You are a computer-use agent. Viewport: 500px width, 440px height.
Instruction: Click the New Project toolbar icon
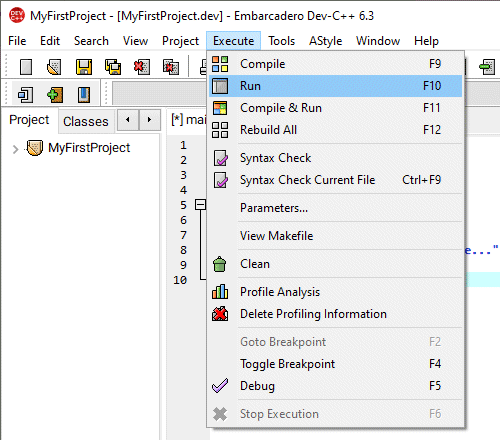pyautogui.click(x=26, y=95)
